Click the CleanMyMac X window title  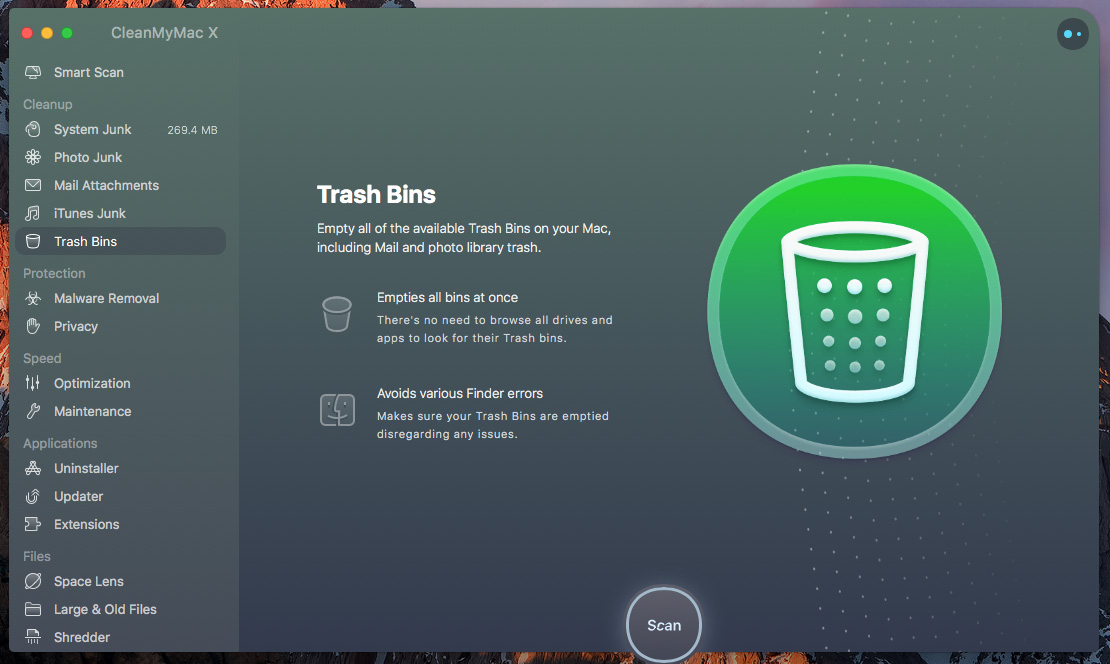tap(164, 33)
